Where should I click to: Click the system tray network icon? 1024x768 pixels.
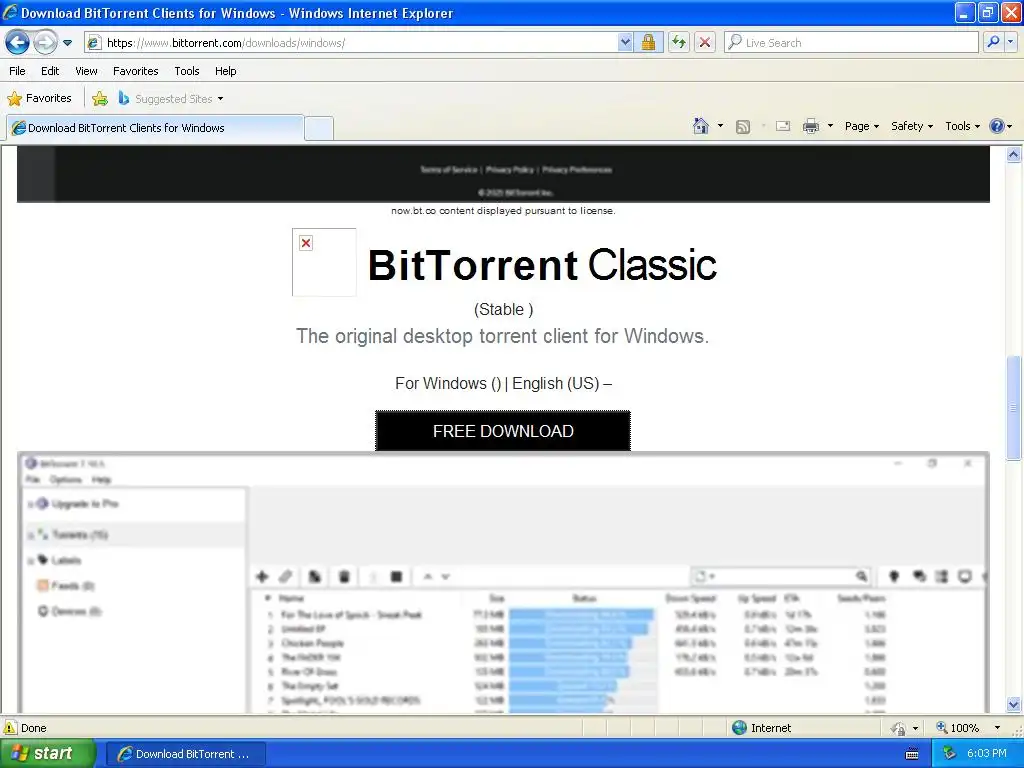tap(950, 754)
